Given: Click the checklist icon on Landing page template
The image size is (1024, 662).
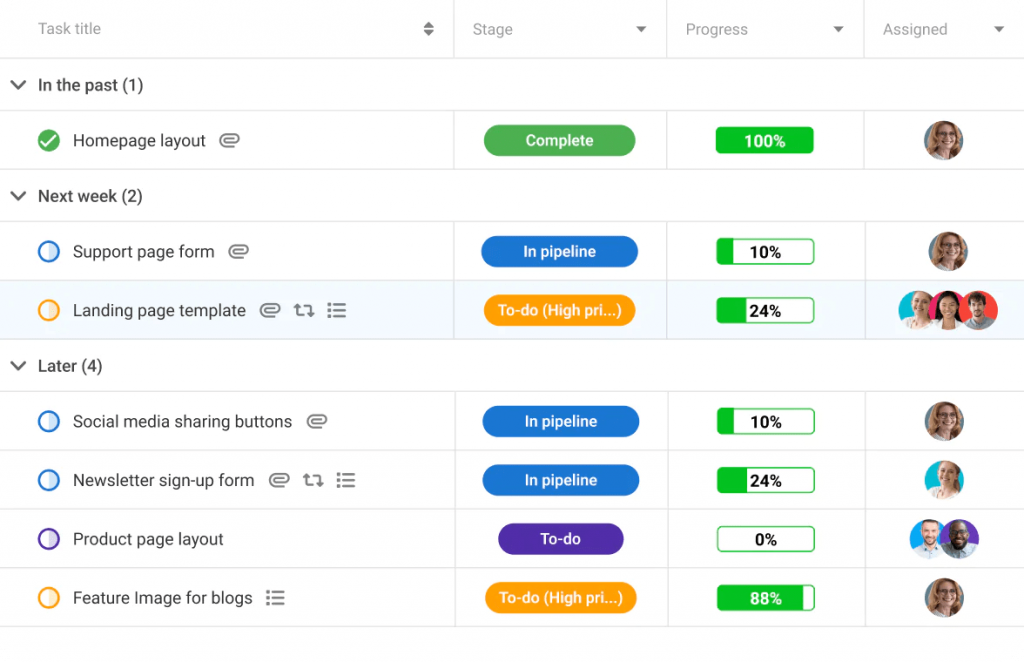Looking at the screenshot, I should click(337, 310).
